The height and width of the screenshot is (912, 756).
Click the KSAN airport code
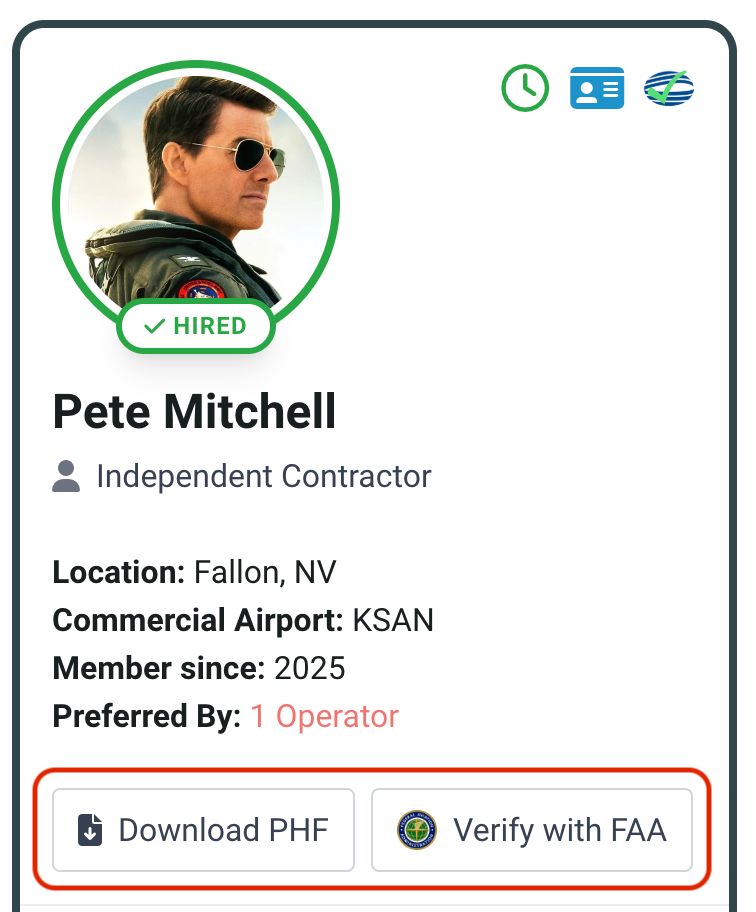[x=393, y=620]
